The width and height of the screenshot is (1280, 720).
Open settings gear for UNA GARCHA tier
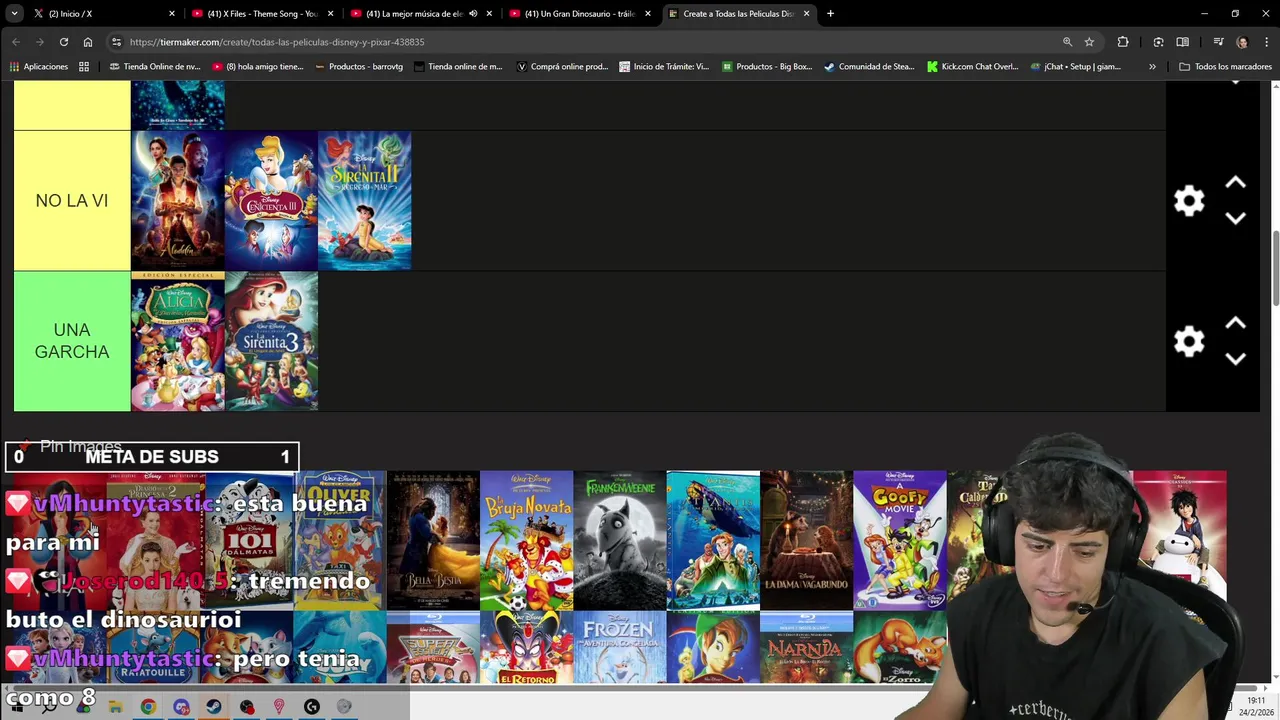tap(1189, 342)
